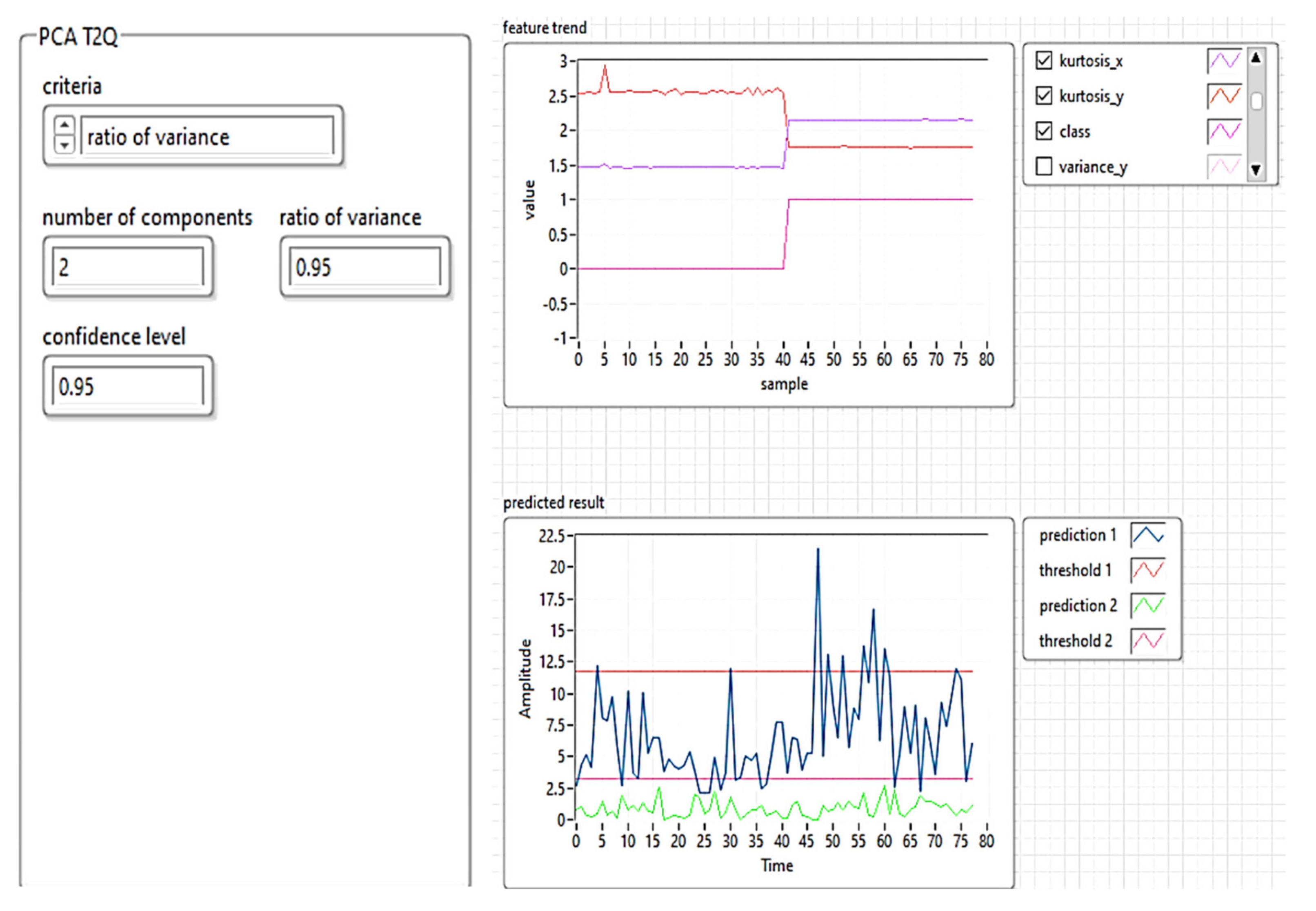Screen dimensions: 1316x911
Task: Click threshold 2 legend line icon
Action: 1148,641
